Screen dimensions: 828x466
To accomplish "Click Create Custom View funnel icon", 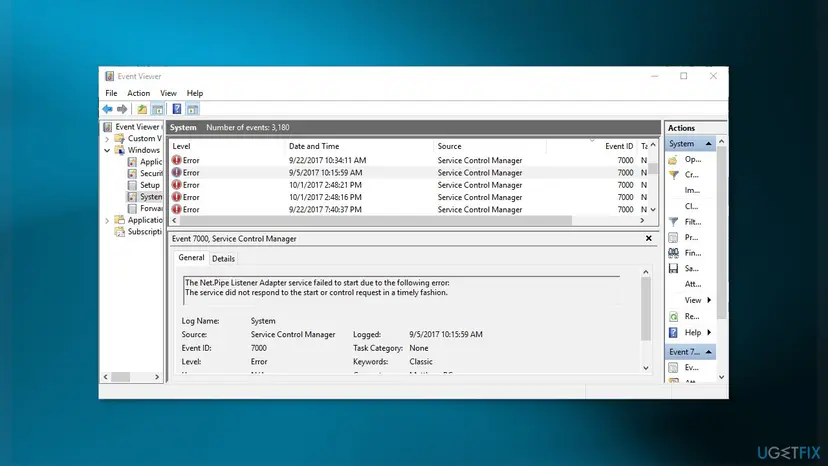I will click(x=673, y=175).
